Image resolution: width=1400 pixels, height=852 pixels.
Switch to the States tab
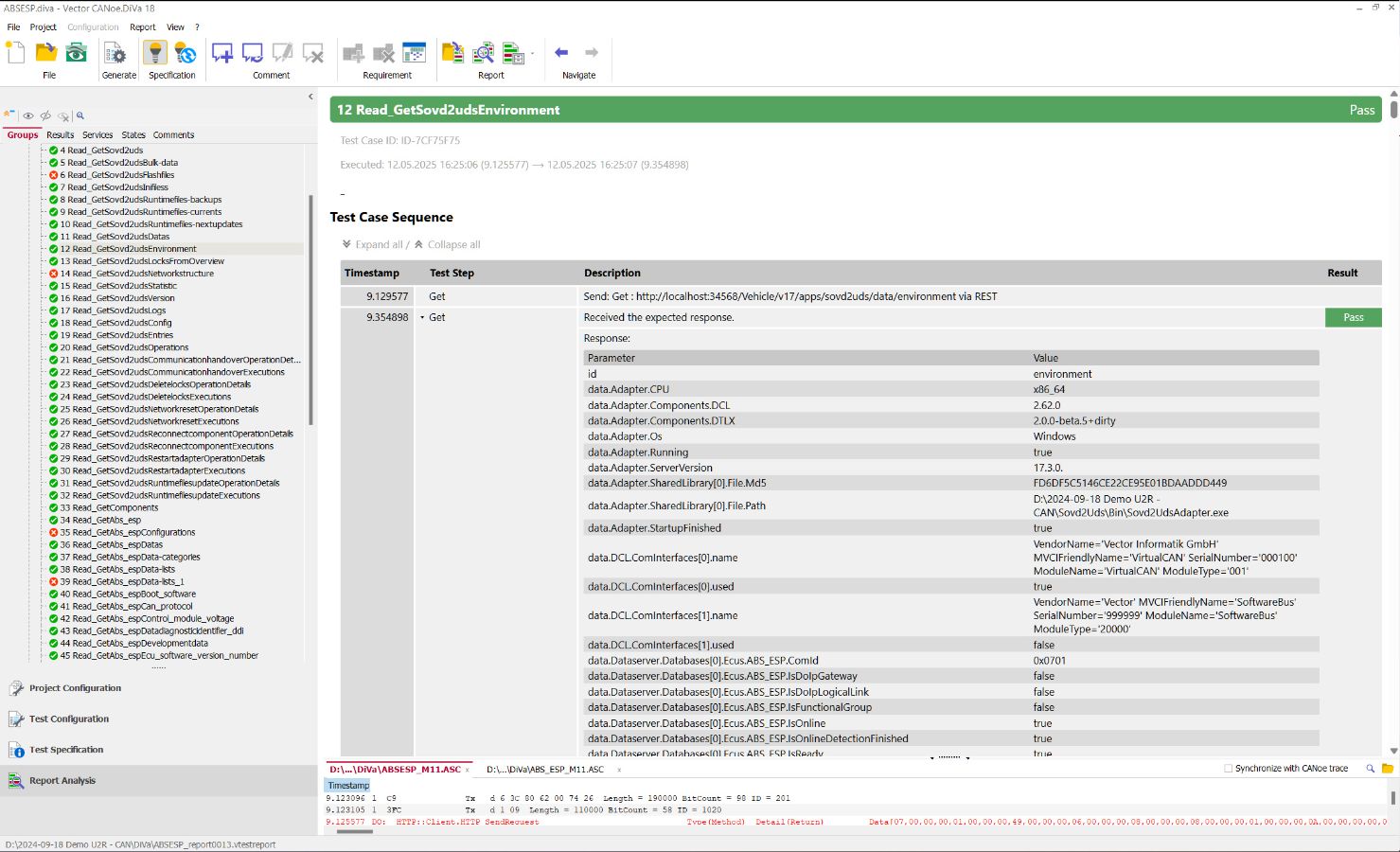point(133,135)
